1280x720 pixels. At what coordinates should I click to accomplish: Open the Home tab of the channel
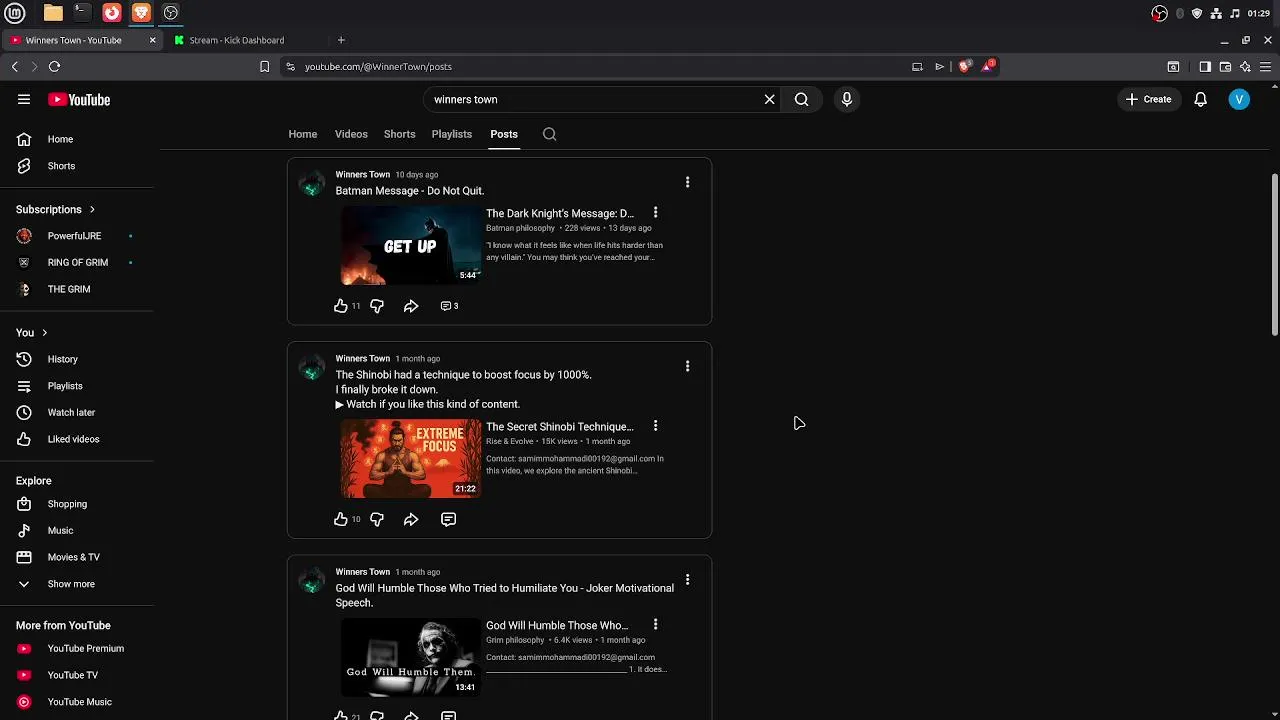pyautogui.click(x=303, y=134)
